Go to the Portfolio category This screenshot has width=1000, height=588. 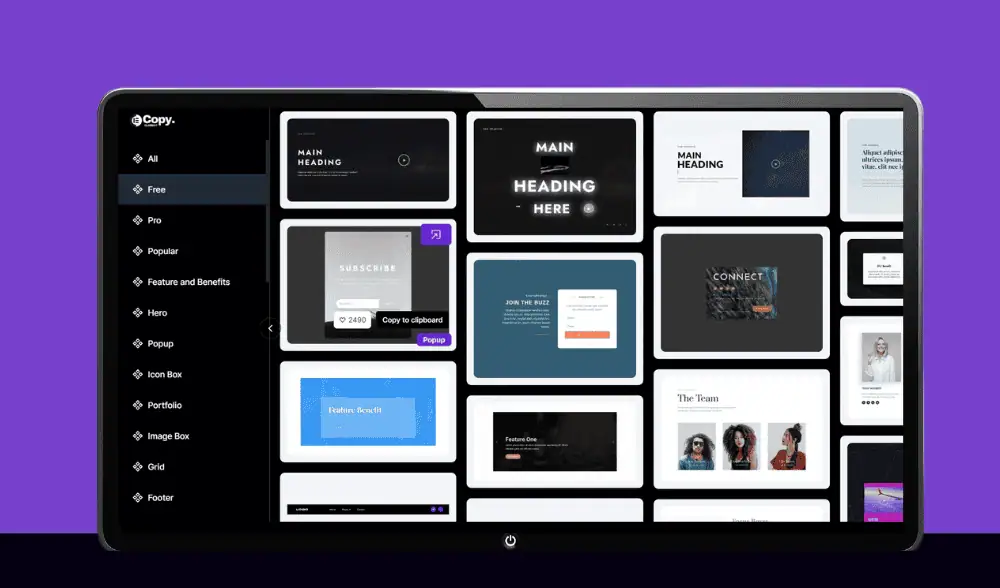164,406
